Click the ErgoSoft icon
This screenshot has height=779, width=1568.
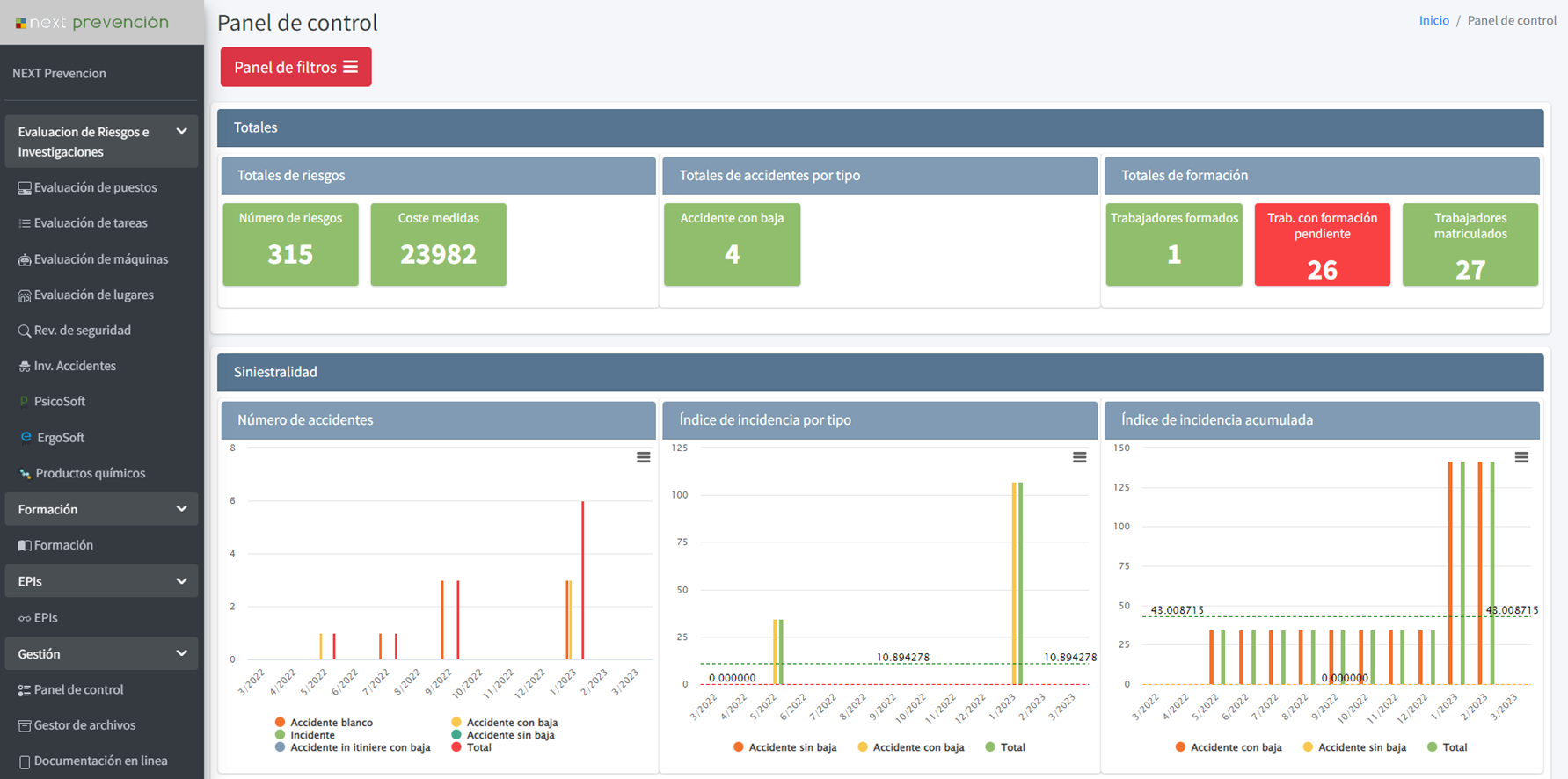(x=26, y=437)
